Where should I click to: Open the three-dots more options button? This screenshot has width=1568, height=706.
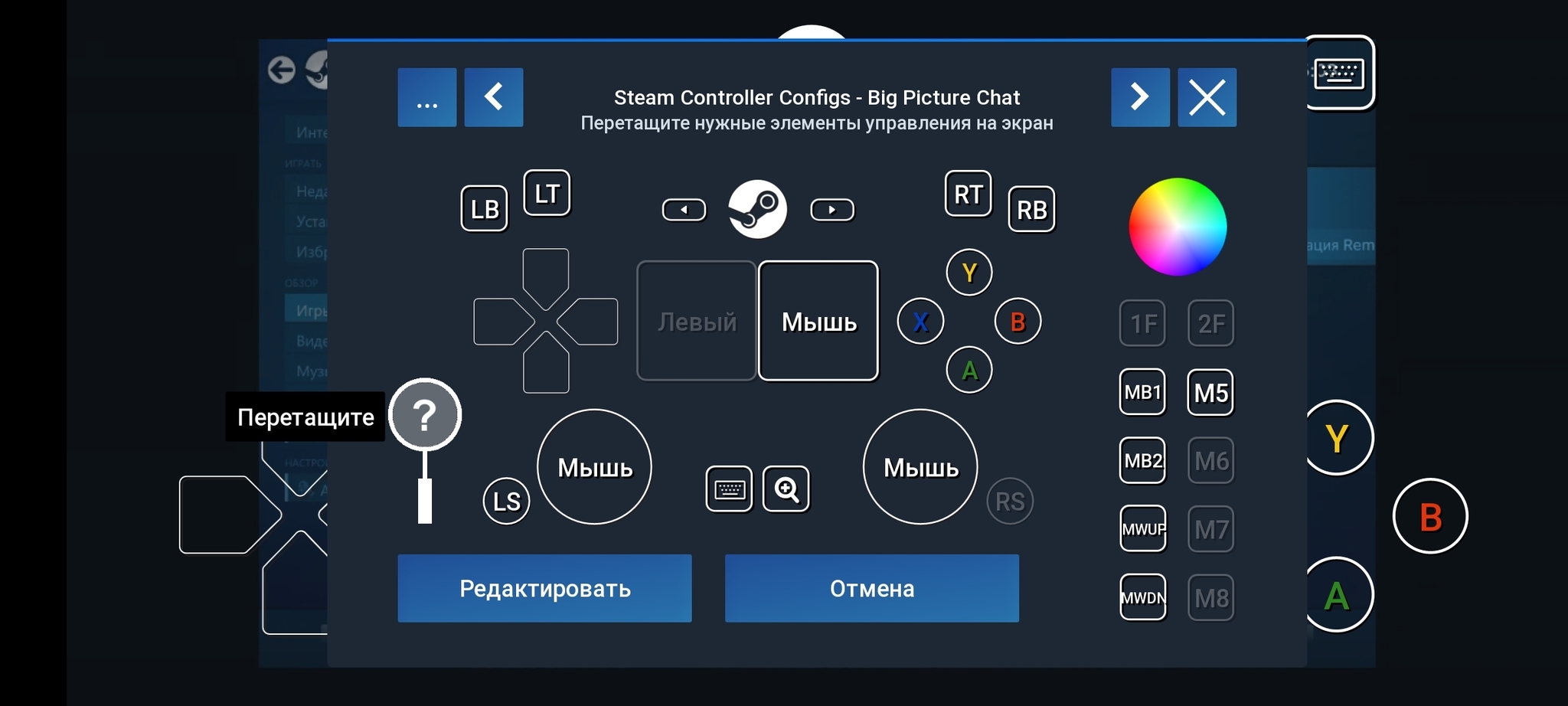(x=427, y=97)
